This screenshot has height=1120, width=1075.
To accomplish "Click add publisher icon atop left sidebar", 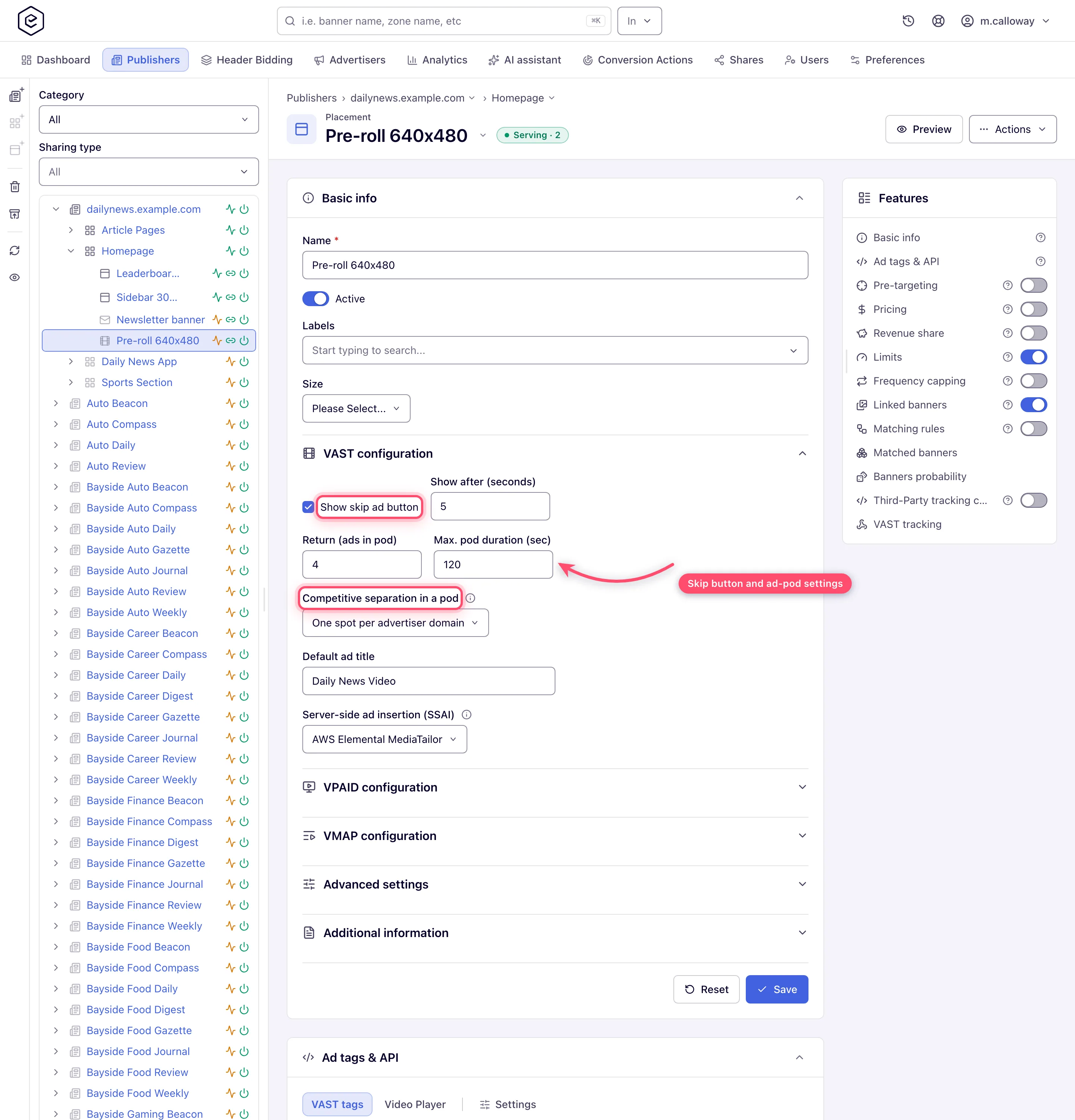I will click(x=16, y=95).
